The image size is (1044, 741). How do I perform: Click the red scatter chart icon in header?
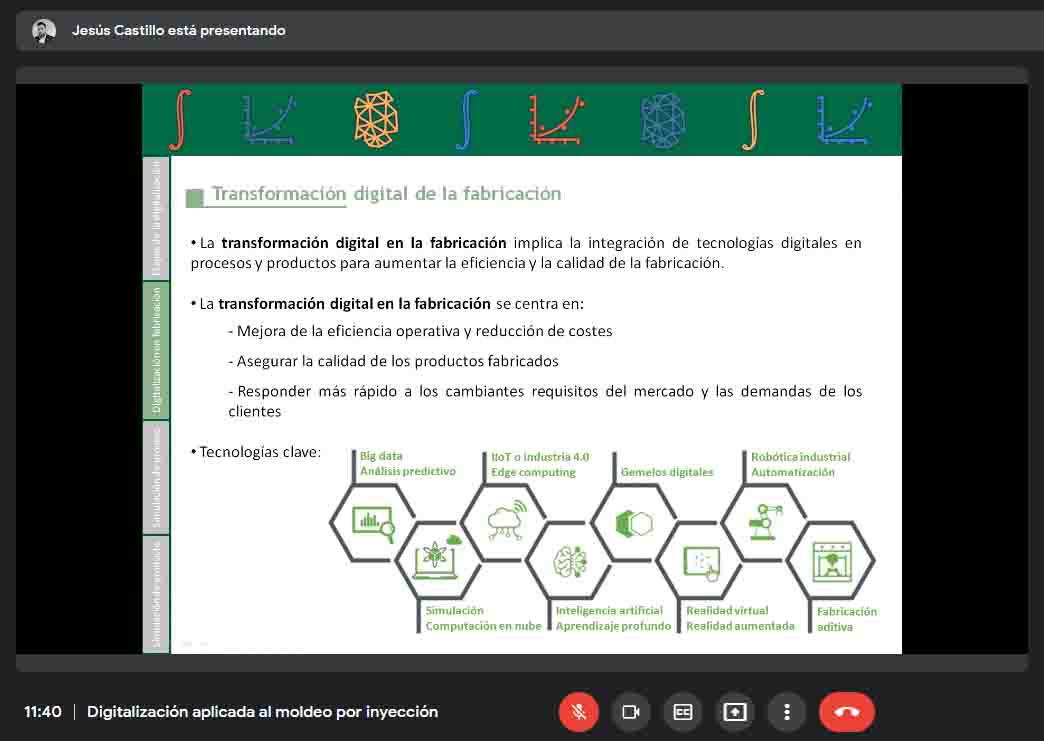coord(556,120)
